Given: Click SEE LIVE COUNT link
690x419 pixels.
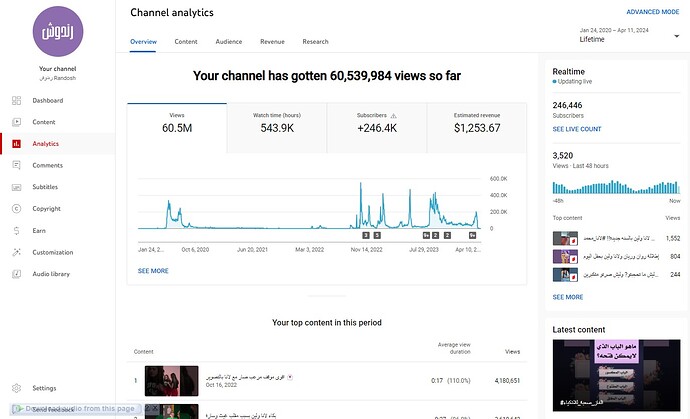Looking at the screenshot, I should 577,129.
